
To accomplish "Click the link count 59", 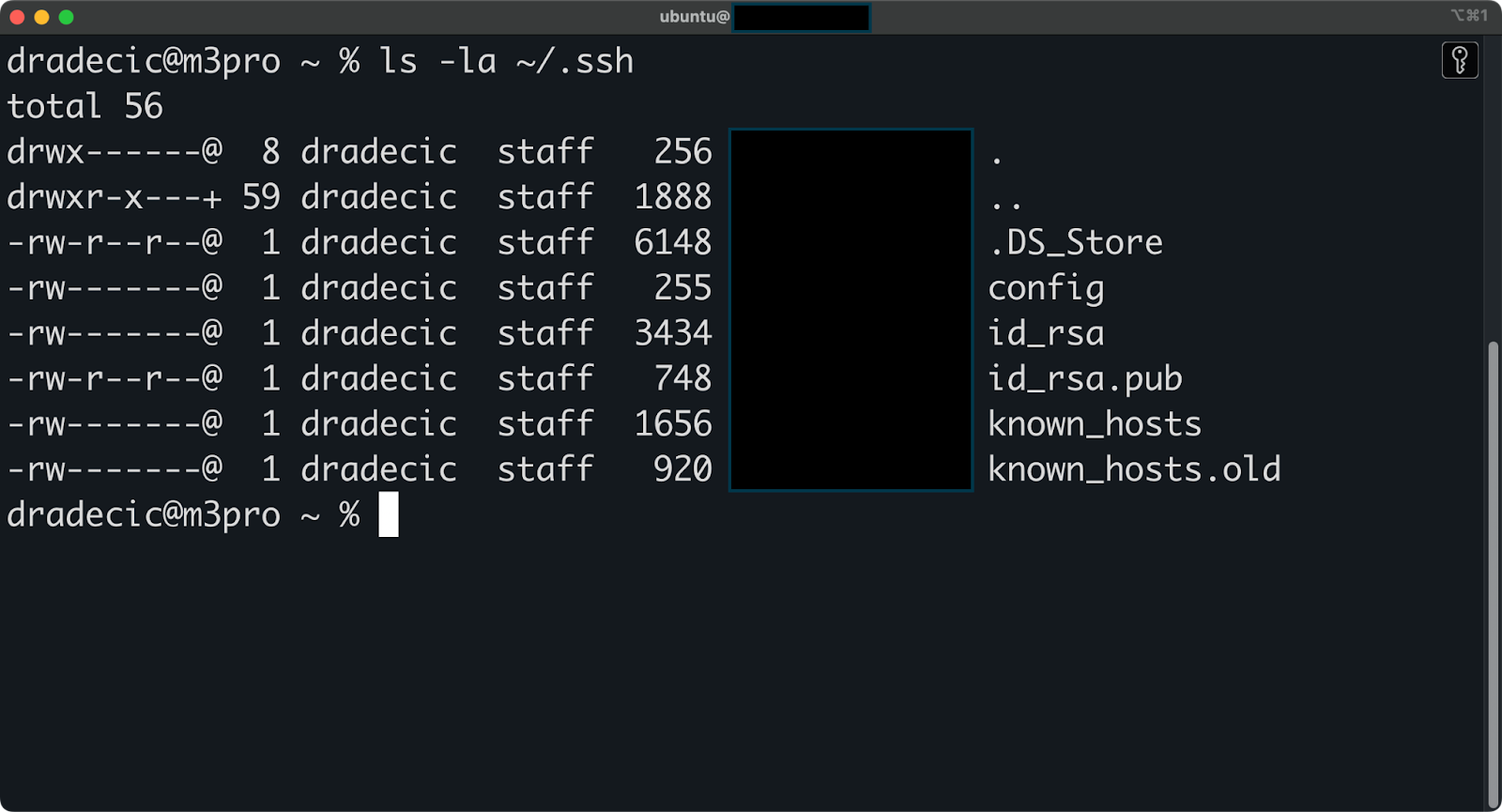I will (261, 197).
